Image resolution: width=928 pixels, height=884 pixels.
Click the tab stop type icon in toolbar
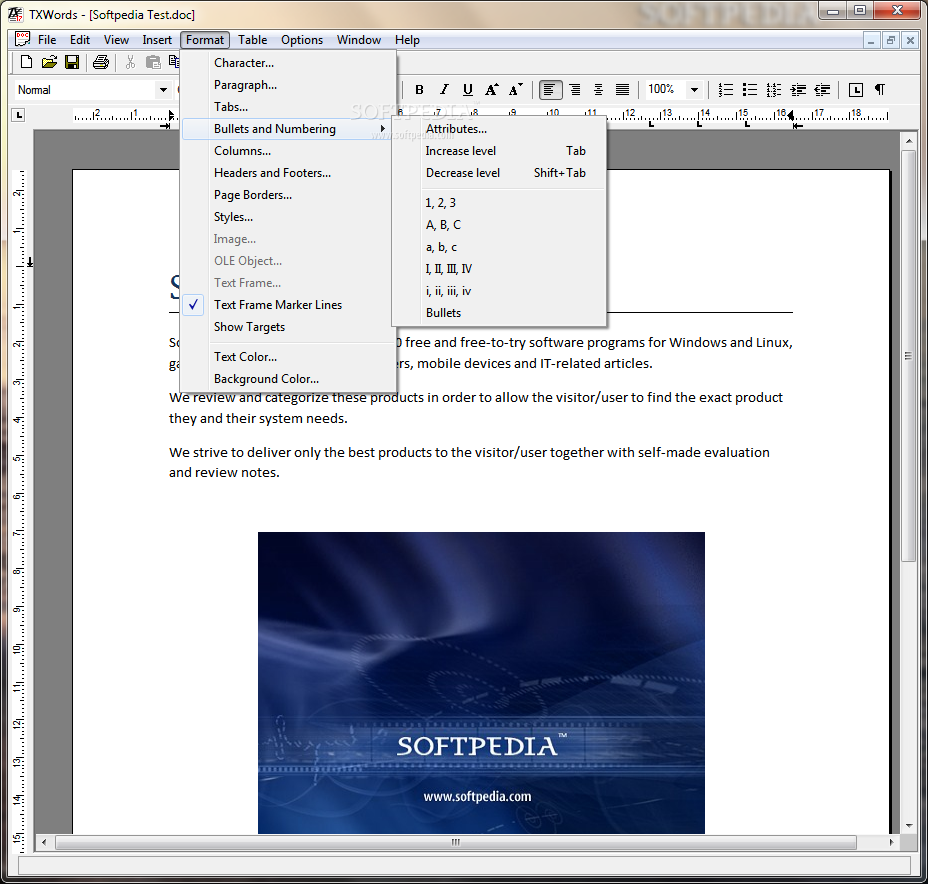click(856, 90)
